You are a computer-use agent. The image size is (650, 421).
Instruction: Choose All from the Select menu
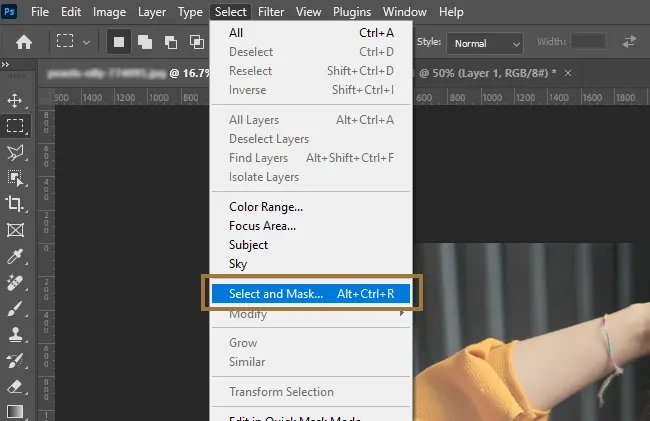pyautogui.click(x=311, y=33)
